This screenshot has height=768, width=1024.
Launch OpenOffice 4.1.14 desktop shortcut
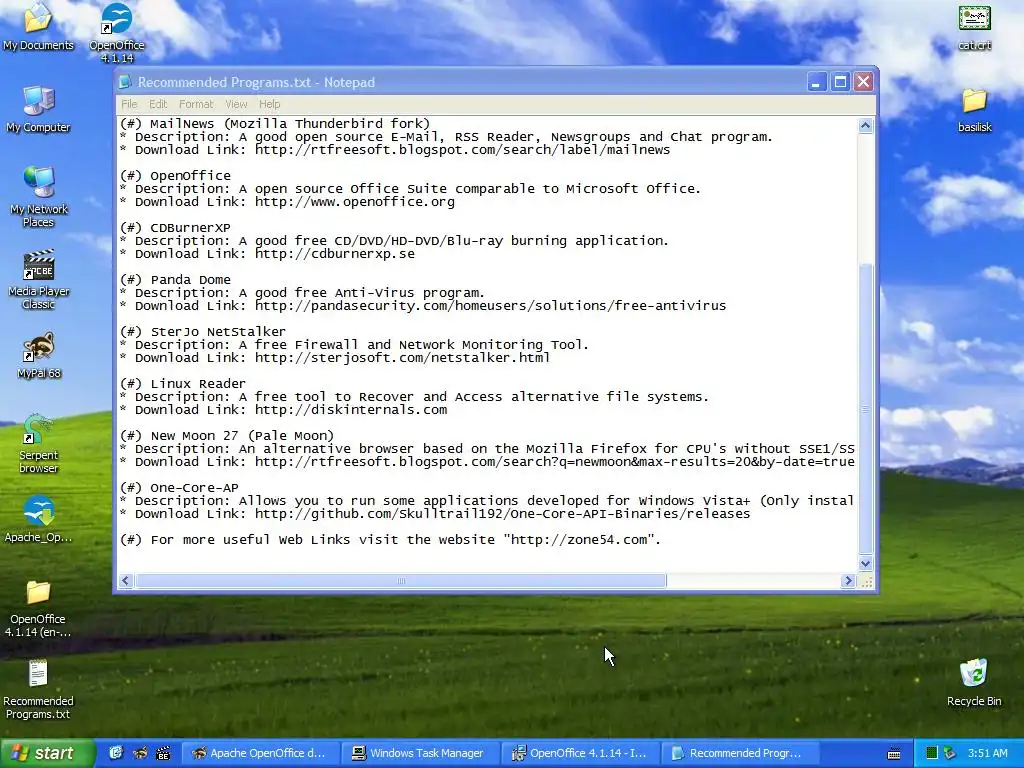pyautogui.click(x=117, y=31)
